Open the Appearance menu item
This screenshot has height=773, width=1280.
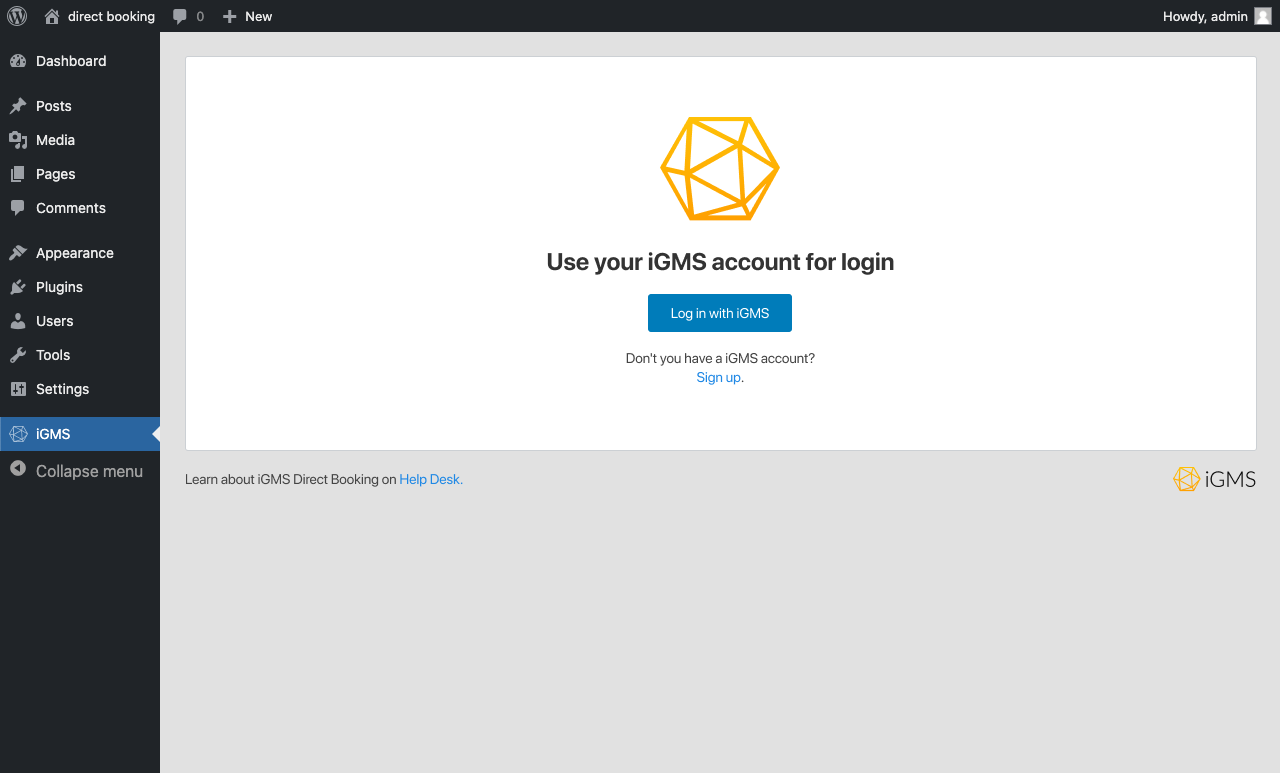tap(80, 253)
